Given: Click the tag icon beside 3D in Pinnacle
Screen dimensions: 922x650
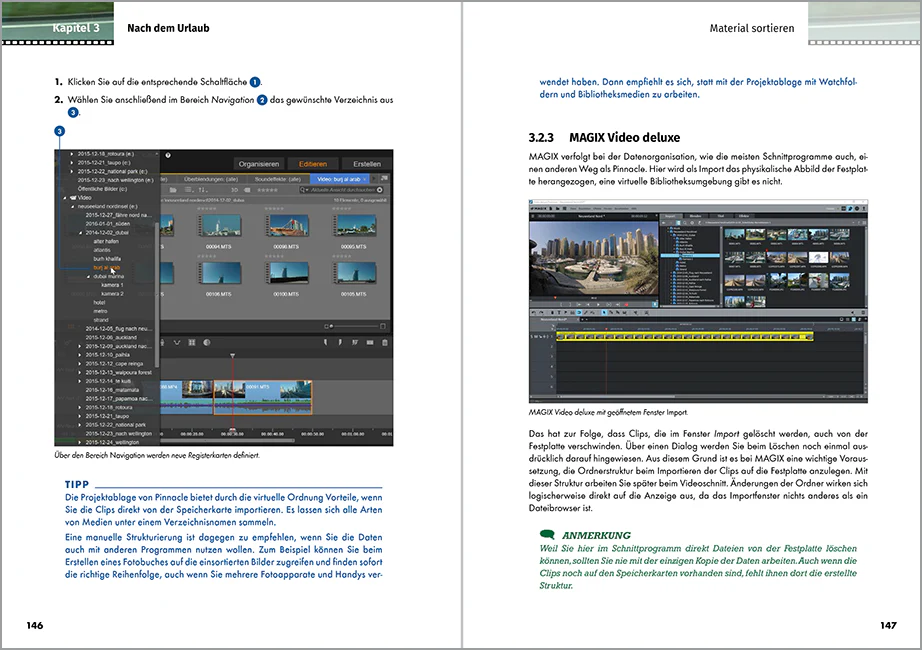Looking at the screenshot, I should click(x=247, y=190).
